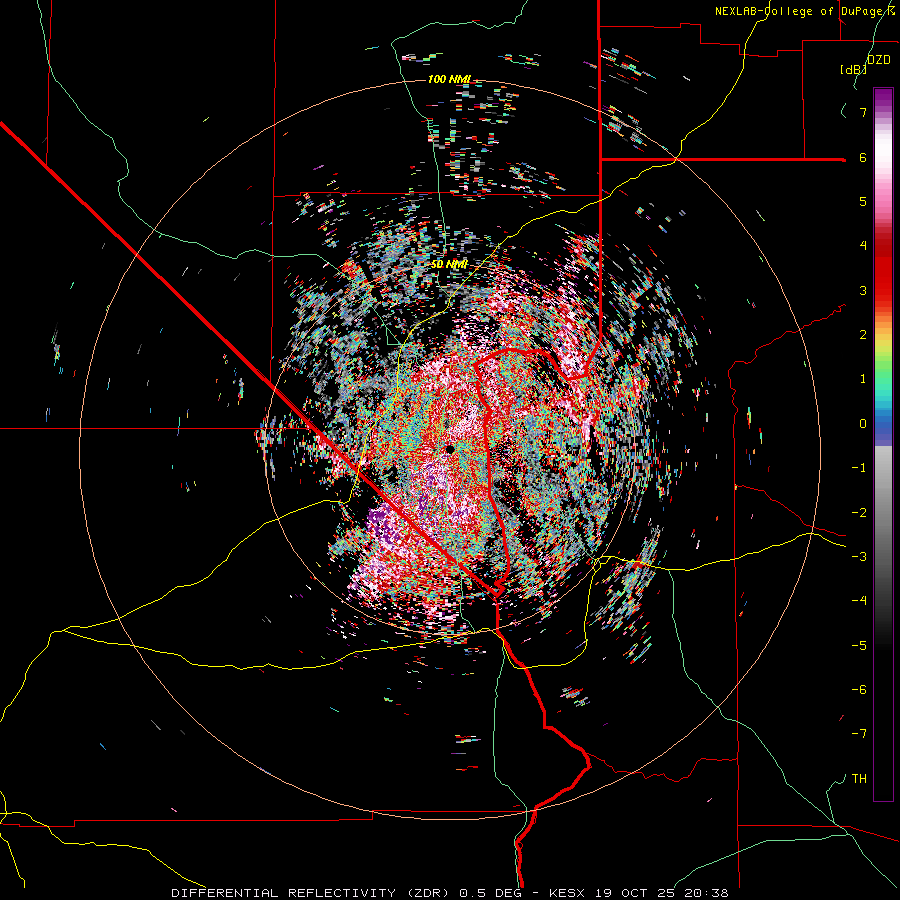Image resolution: width=900 pixels, height=900 pixels.
Task: Click the 3 value on color scale
Action: coord(863,290)
